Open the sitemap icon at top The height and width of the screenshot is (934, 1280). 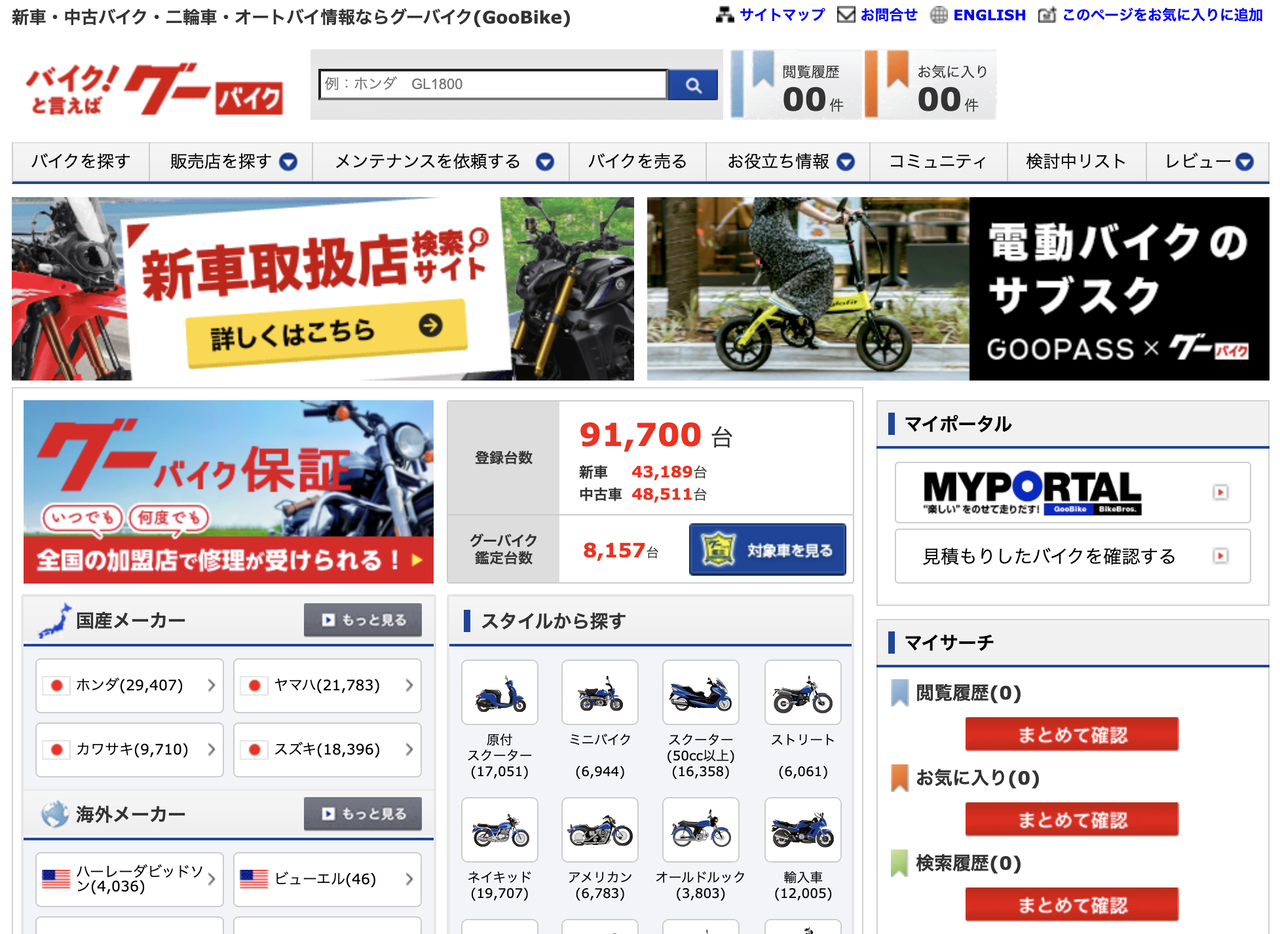coord(725,15)
